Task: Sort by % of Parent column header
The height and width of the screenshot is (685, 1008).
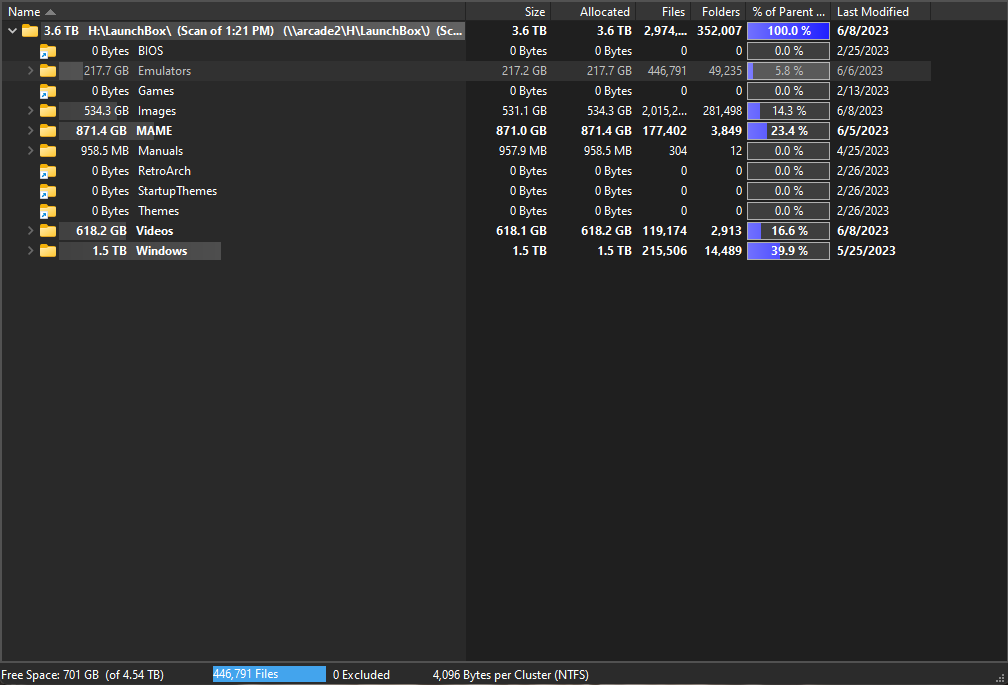Action: [x=788, y=12]
